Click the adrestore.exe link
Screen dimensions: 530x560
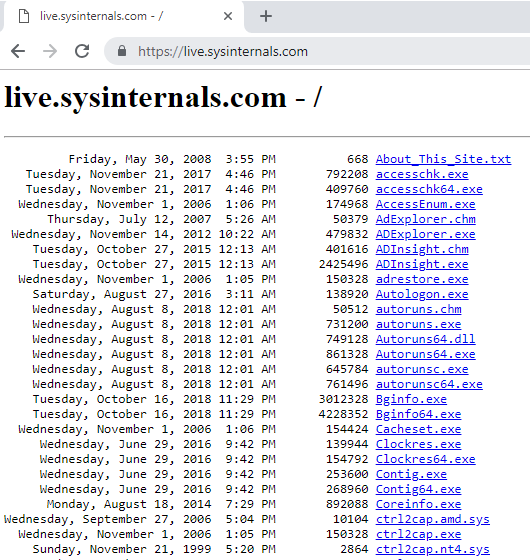coord(422,279)
